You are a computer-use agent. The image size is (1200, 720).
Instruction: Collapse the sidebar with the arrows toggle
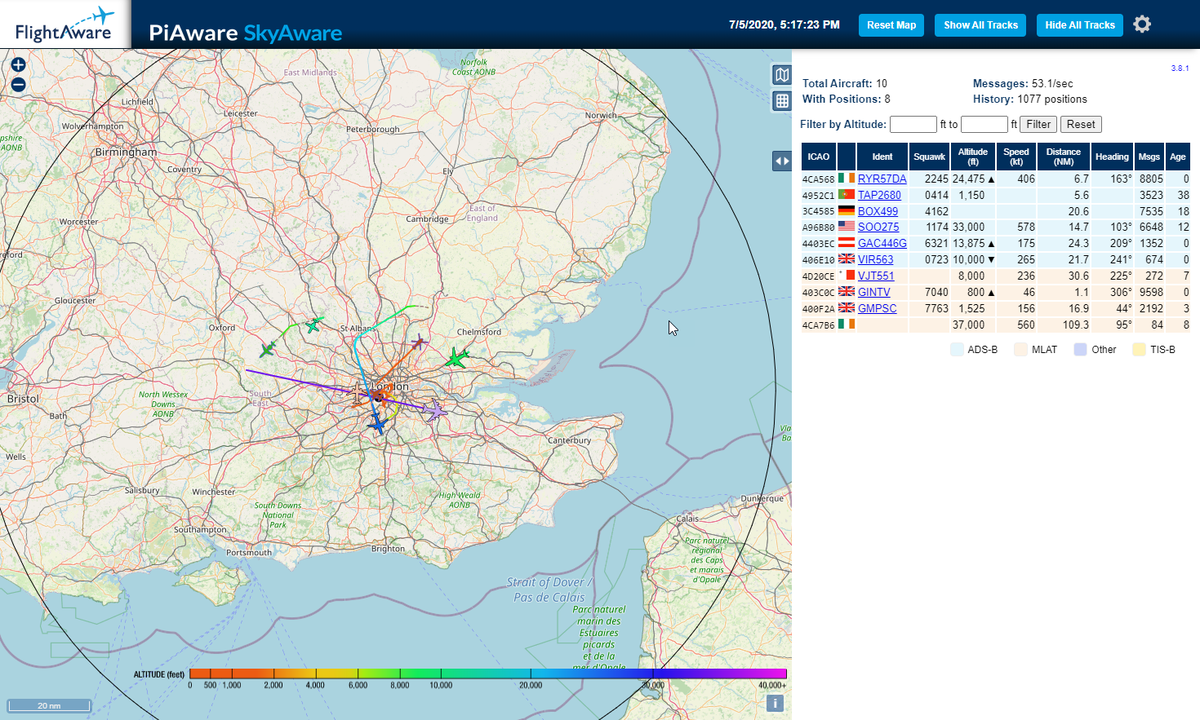point(782,161)
